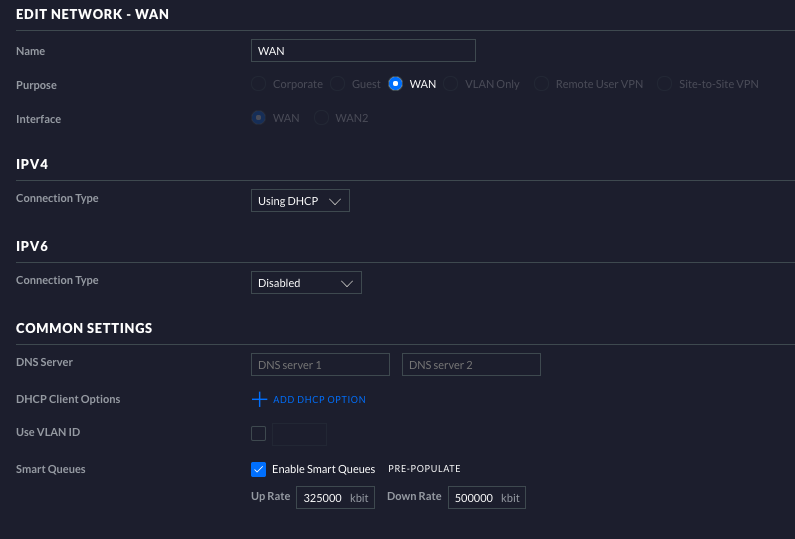Choose the Remote User VPN option

point(540,84)
